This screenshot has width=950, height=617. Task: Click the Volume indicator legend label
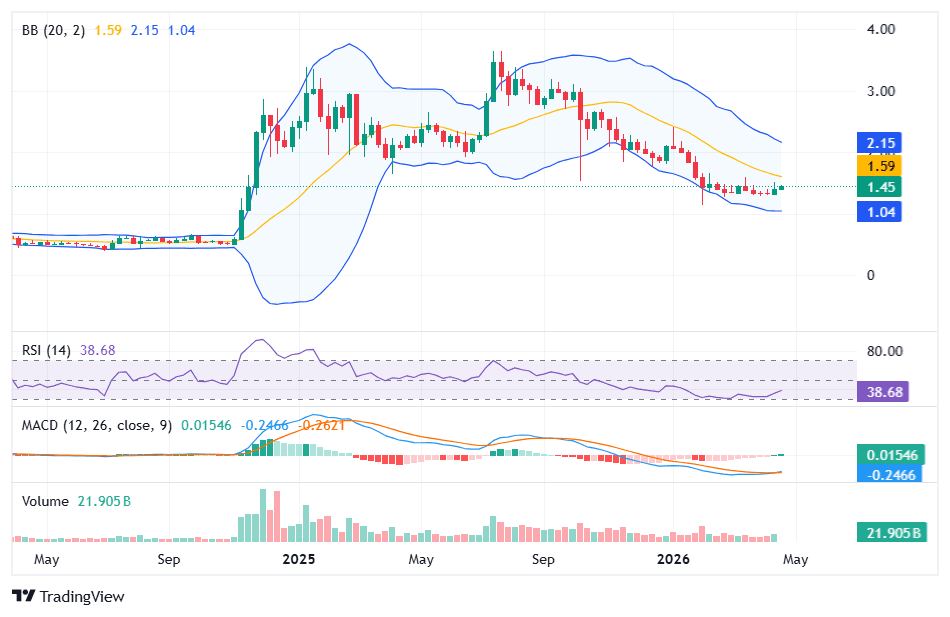coord(45,501)
